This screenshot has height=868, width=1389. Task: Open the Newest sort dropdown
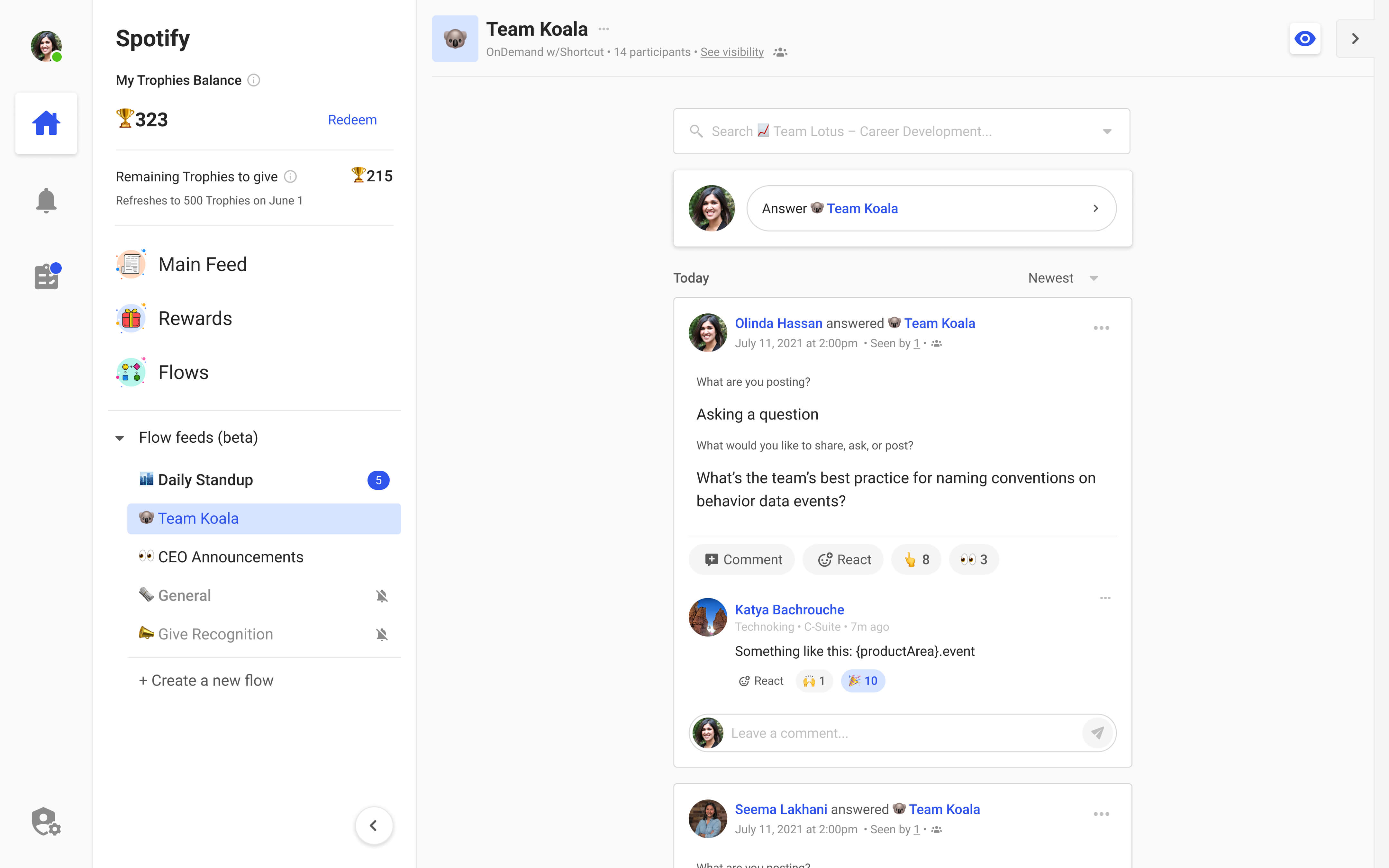(1094, 278)
